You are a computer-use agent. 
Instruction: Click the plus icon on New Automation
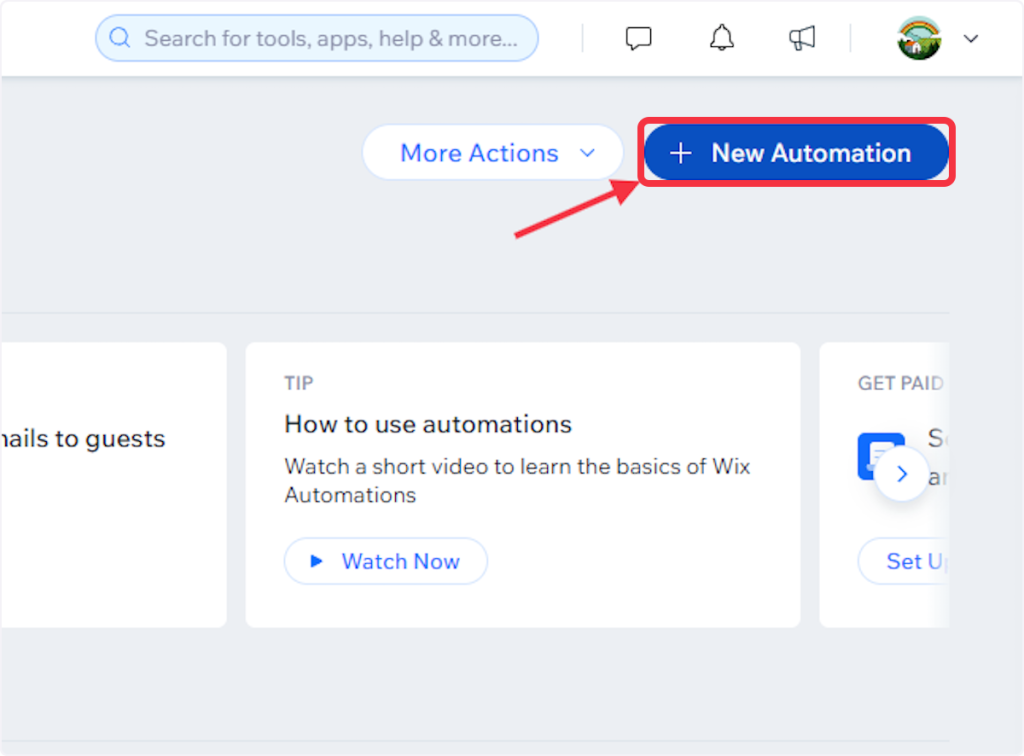681,153
